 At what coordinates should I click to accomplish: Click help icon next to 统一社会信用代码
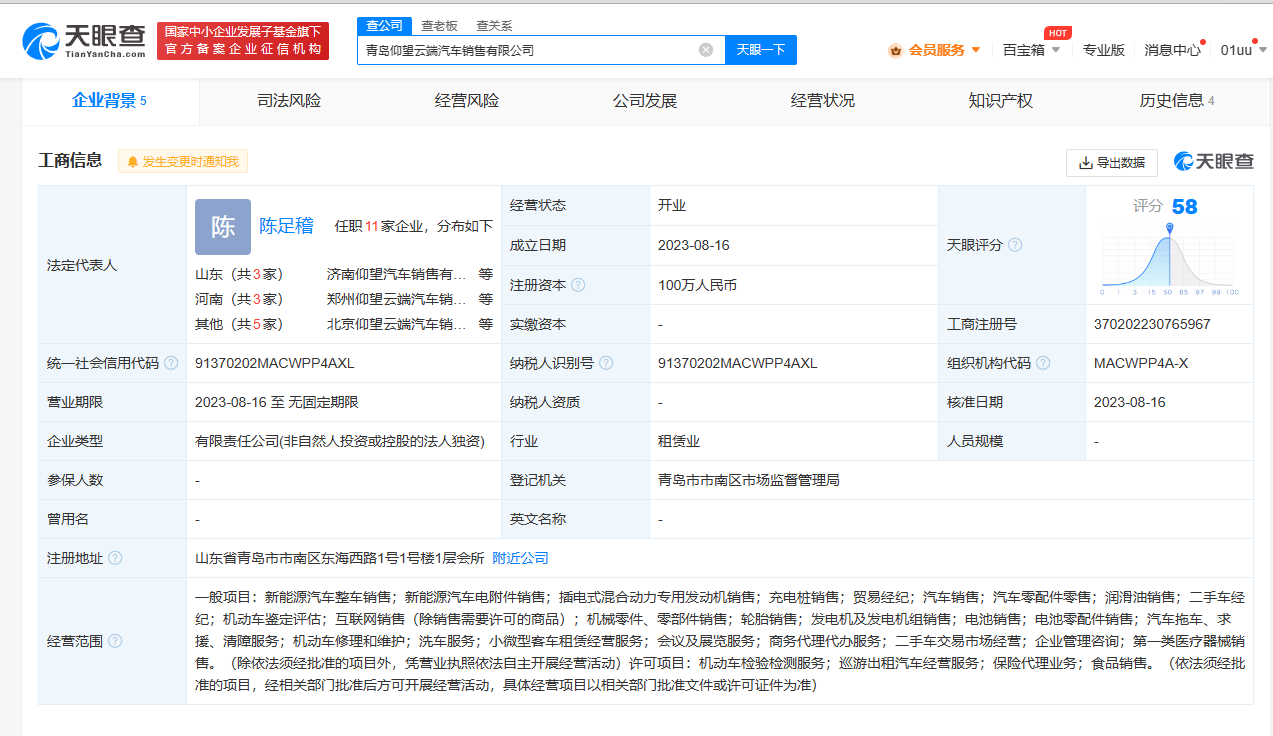171,363
